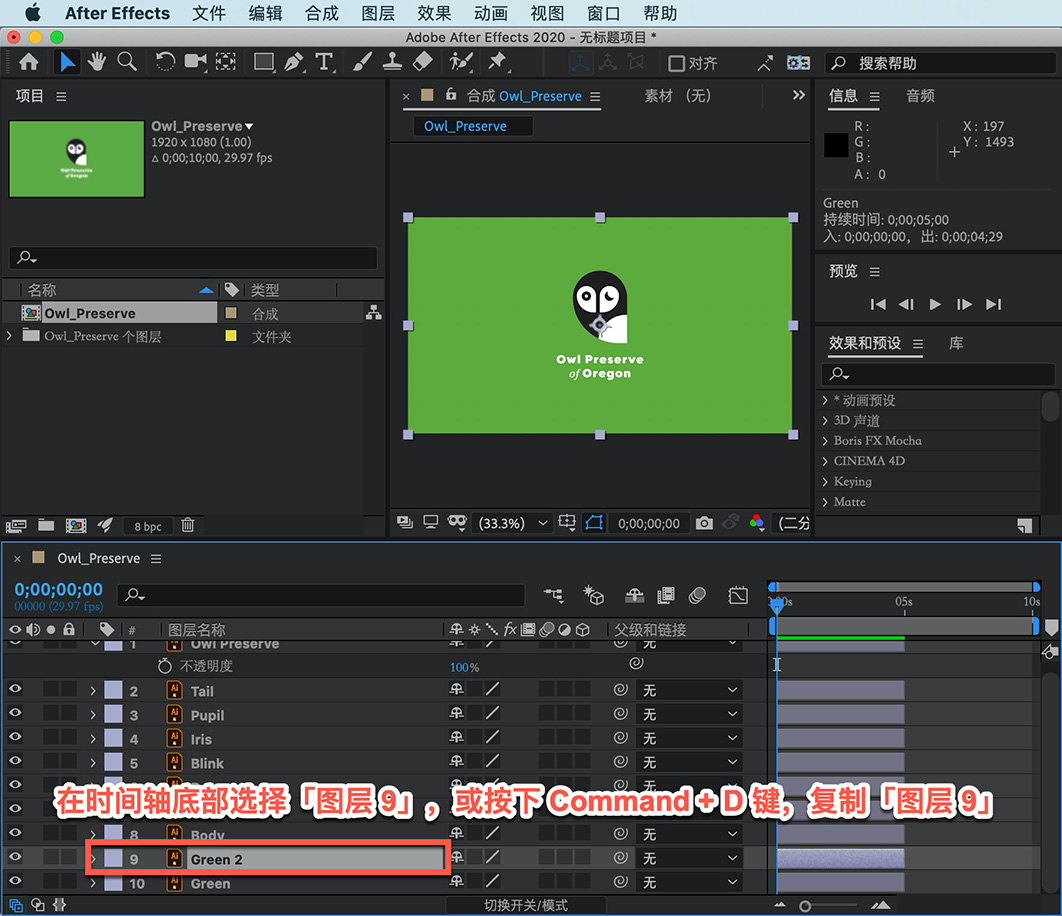This screenshot has width=1062, height=916.
Task: Select the Rectangle shape tool
Action: pos(264,62)
